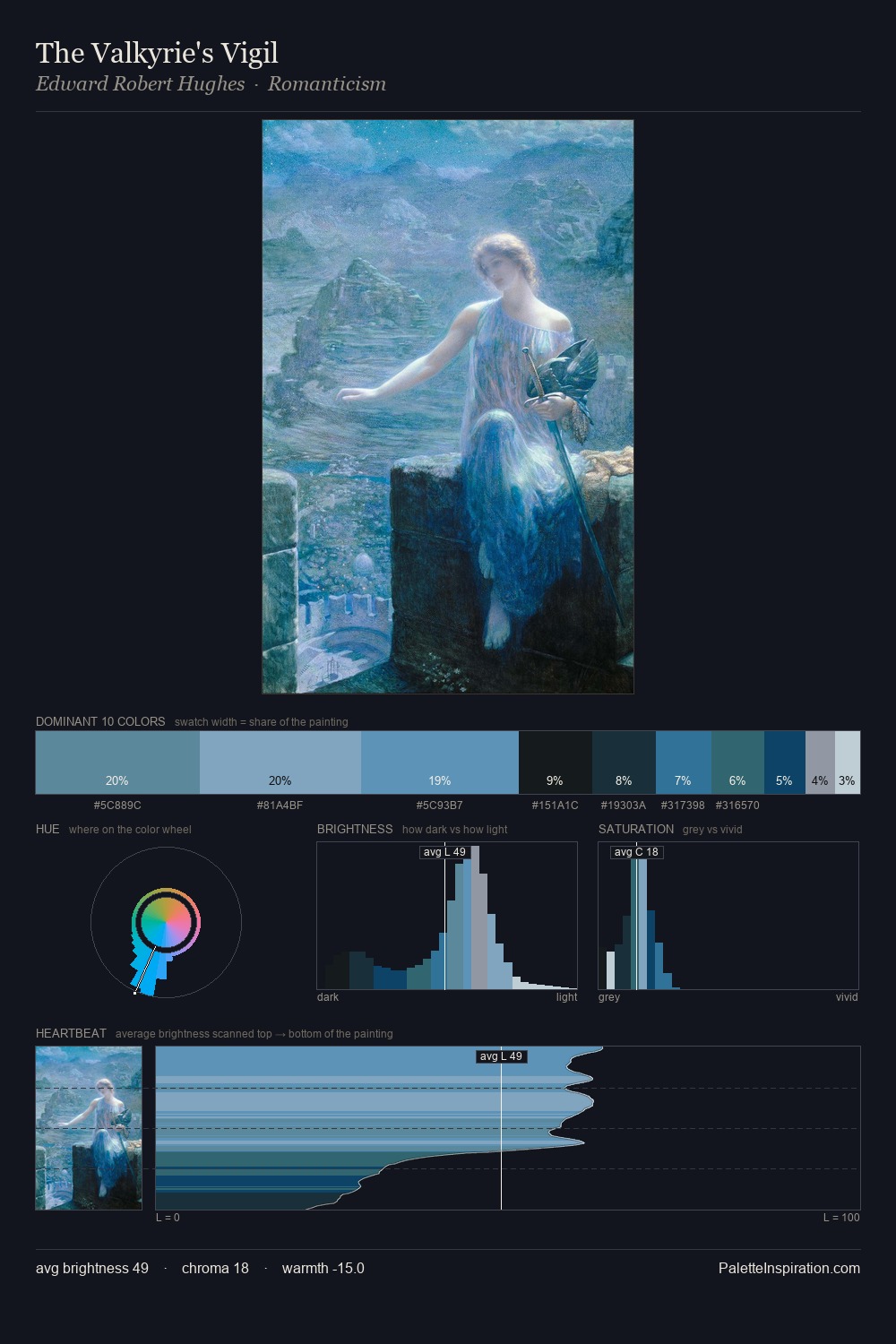Click the hex code #5C889C
The height and width of the screenshot is (1344, 896).
point(117,806)
